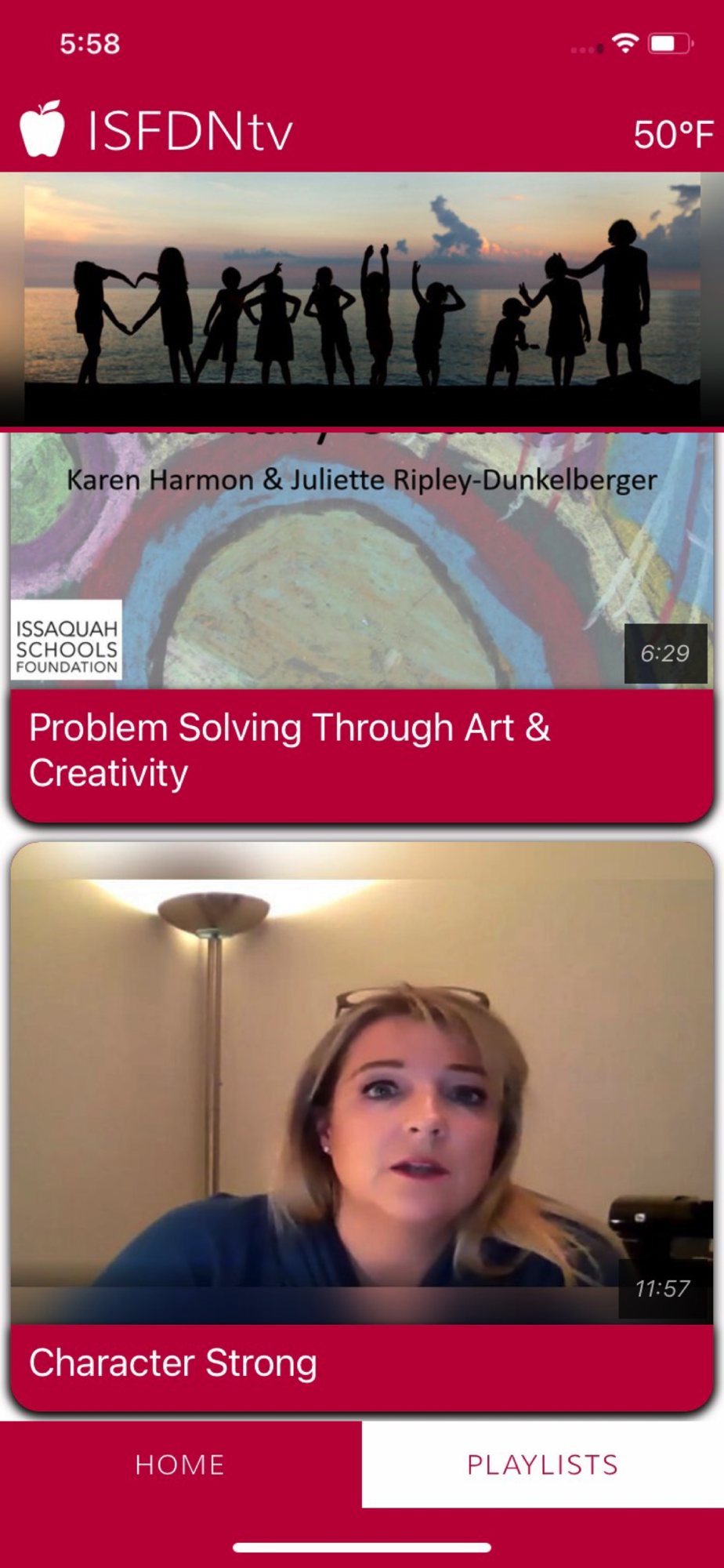Tap the 11:57 duration badge
The image size is (724, 1568).
[x=663, y=1289]
